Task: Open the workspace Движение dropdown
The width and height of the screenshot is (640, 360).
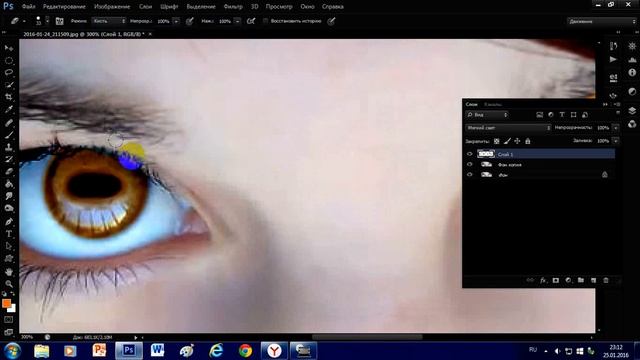Action: pyautogui.click(x=601, y=21)
